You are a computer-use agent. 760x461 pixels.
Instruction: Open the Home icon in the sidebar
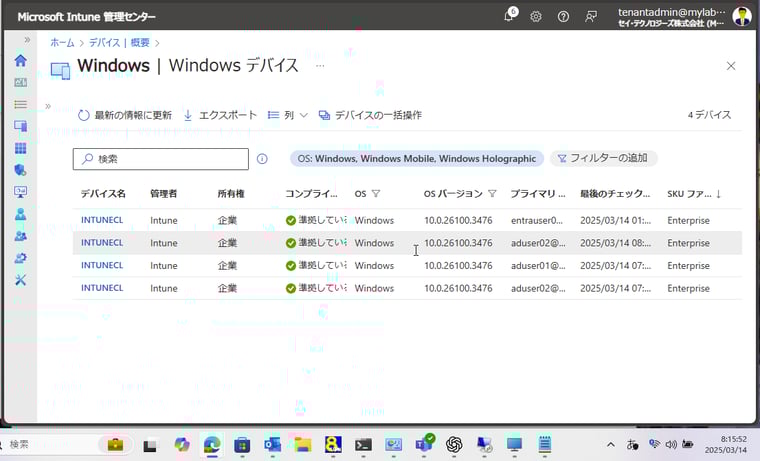(20, 61)
